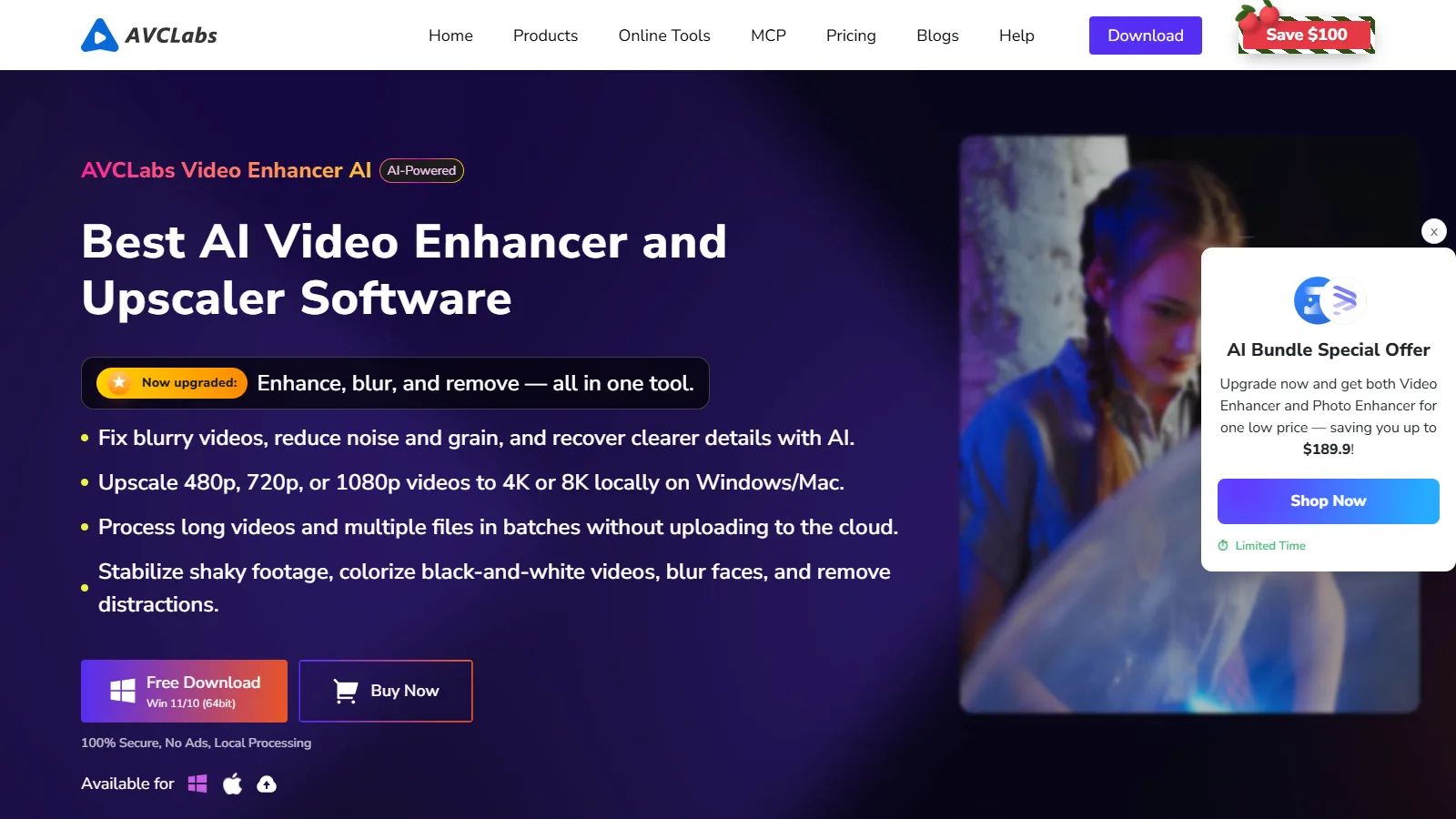The height and width of the screenshot is (819, 1456).
Task: Click the Available for label
Action: pyautogui.click(x=127, y=784)
